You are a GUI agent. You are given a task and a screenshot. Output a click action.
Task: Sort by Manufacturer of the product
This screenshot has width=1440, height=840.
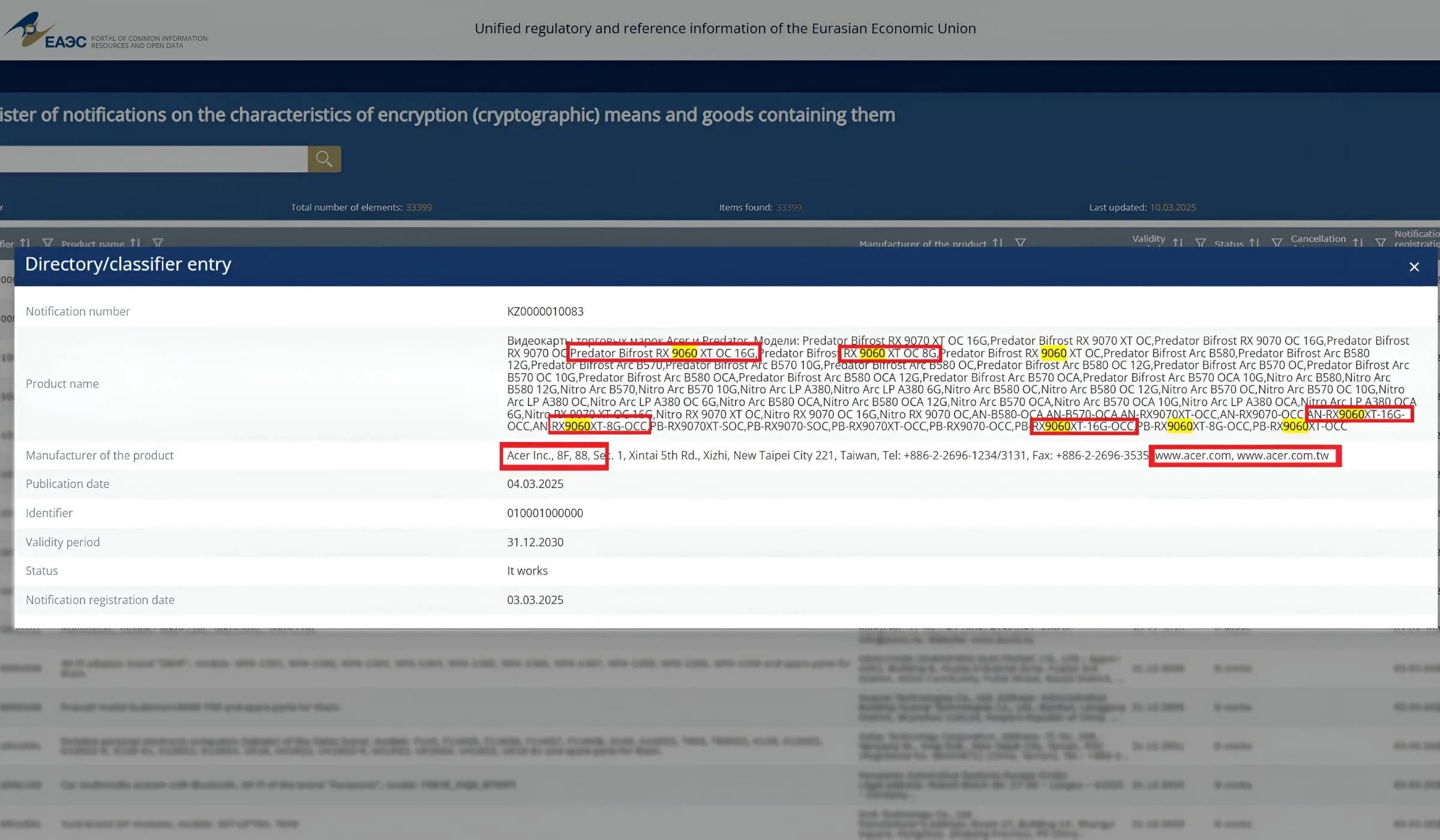pos(997,243)
